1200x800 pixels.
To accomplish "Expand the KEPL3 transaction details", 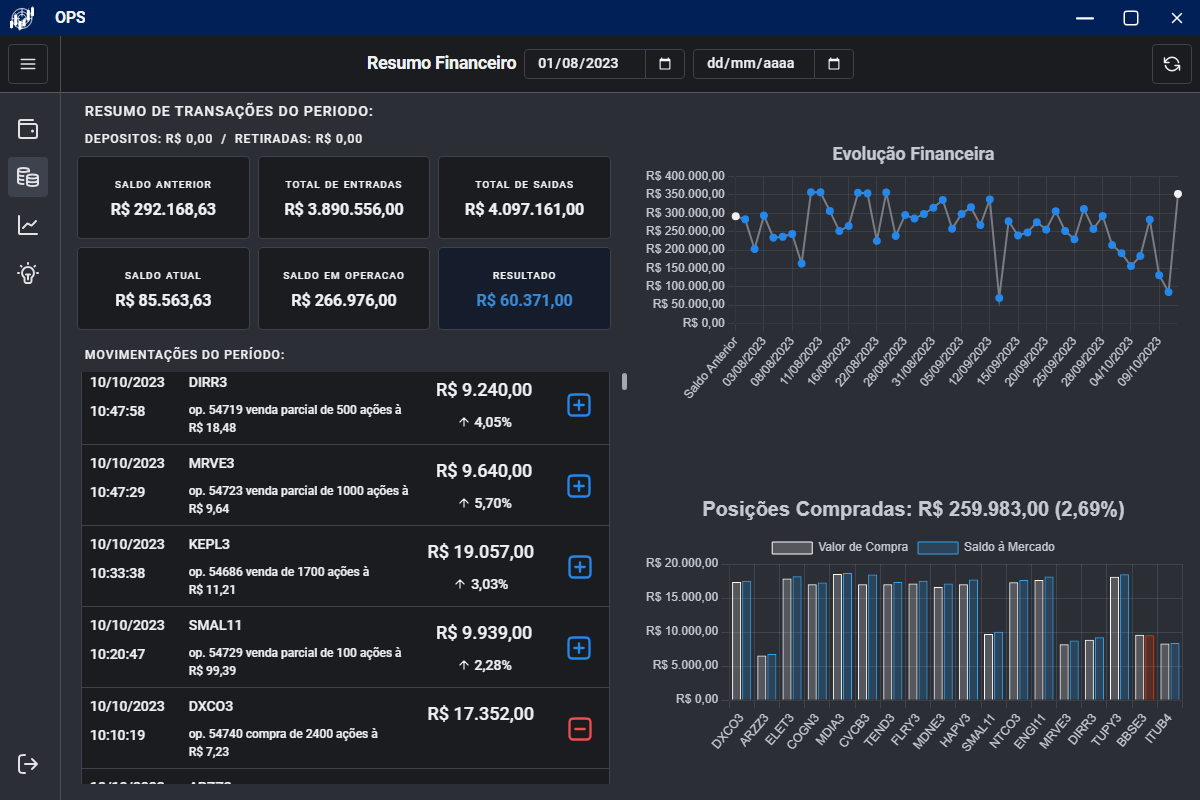I will coord(579,567).
